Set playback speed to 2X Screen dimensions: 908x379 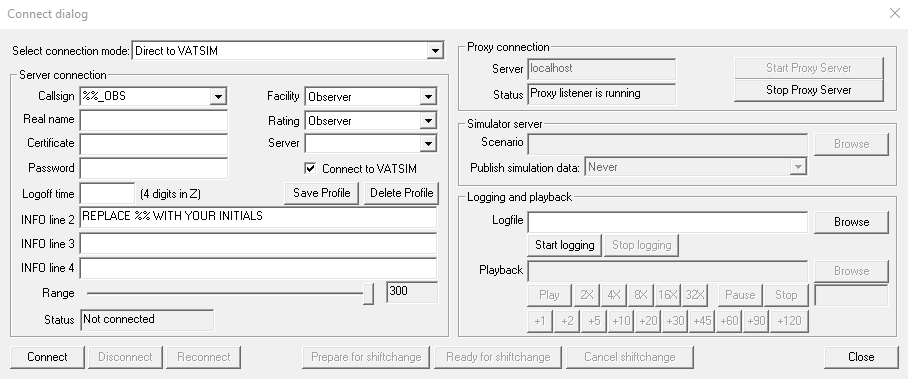[587, 295]
